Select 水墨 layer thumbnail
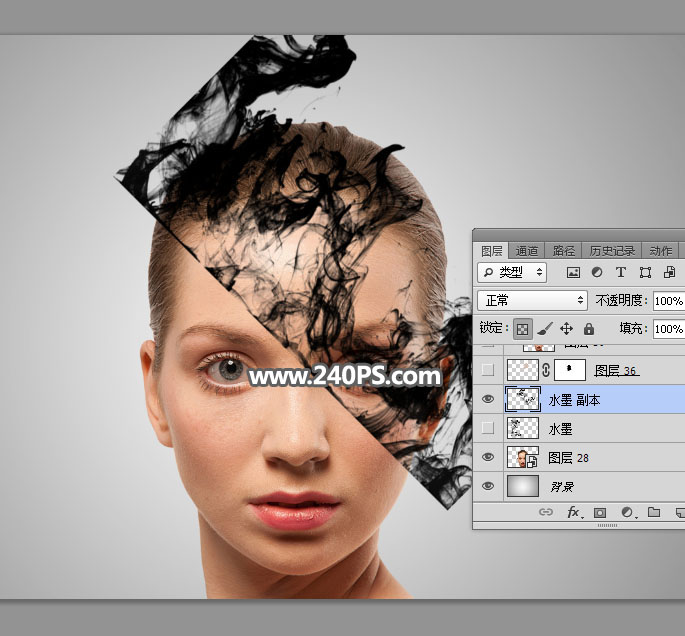The width and height of the screenshot is (685, 636). tap(523, 428)
